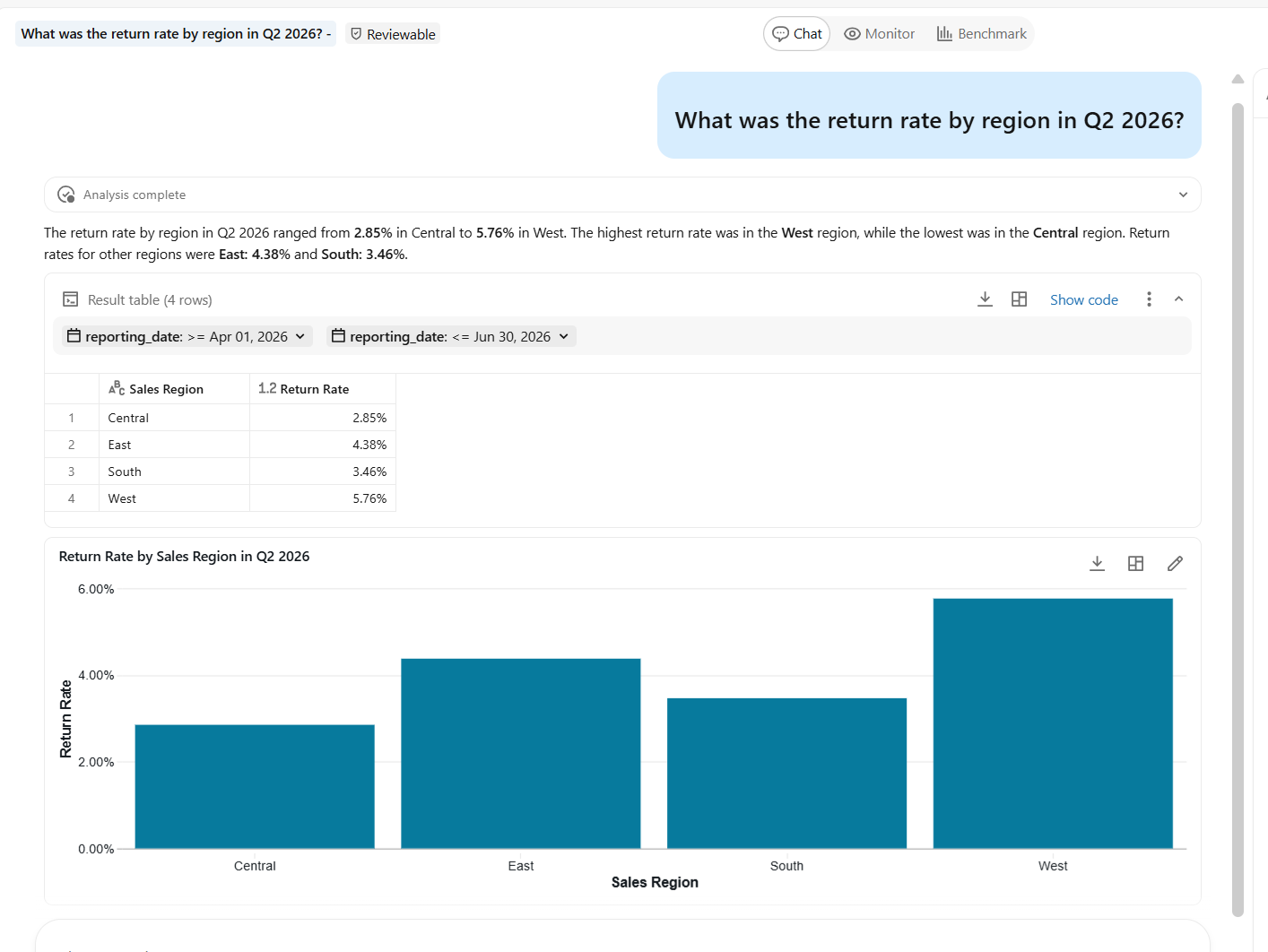Select the South region cell
Image resolution: width=1268 pixels, height=952 pixels.
tap(174, 472)
